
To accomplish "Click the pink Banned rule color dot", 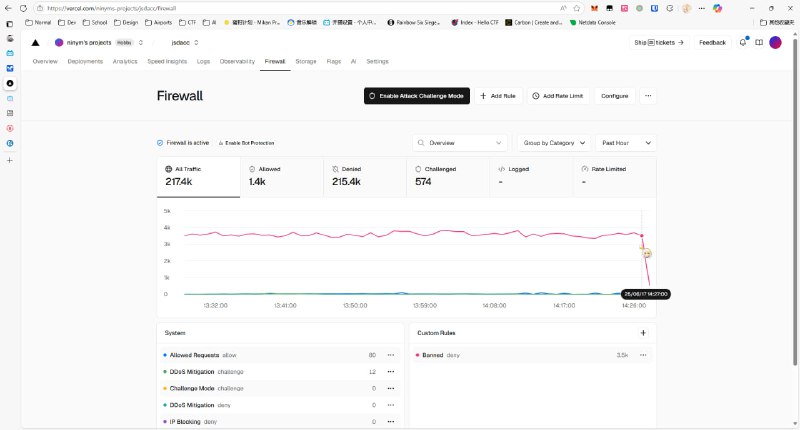I will tap(417, 355).
